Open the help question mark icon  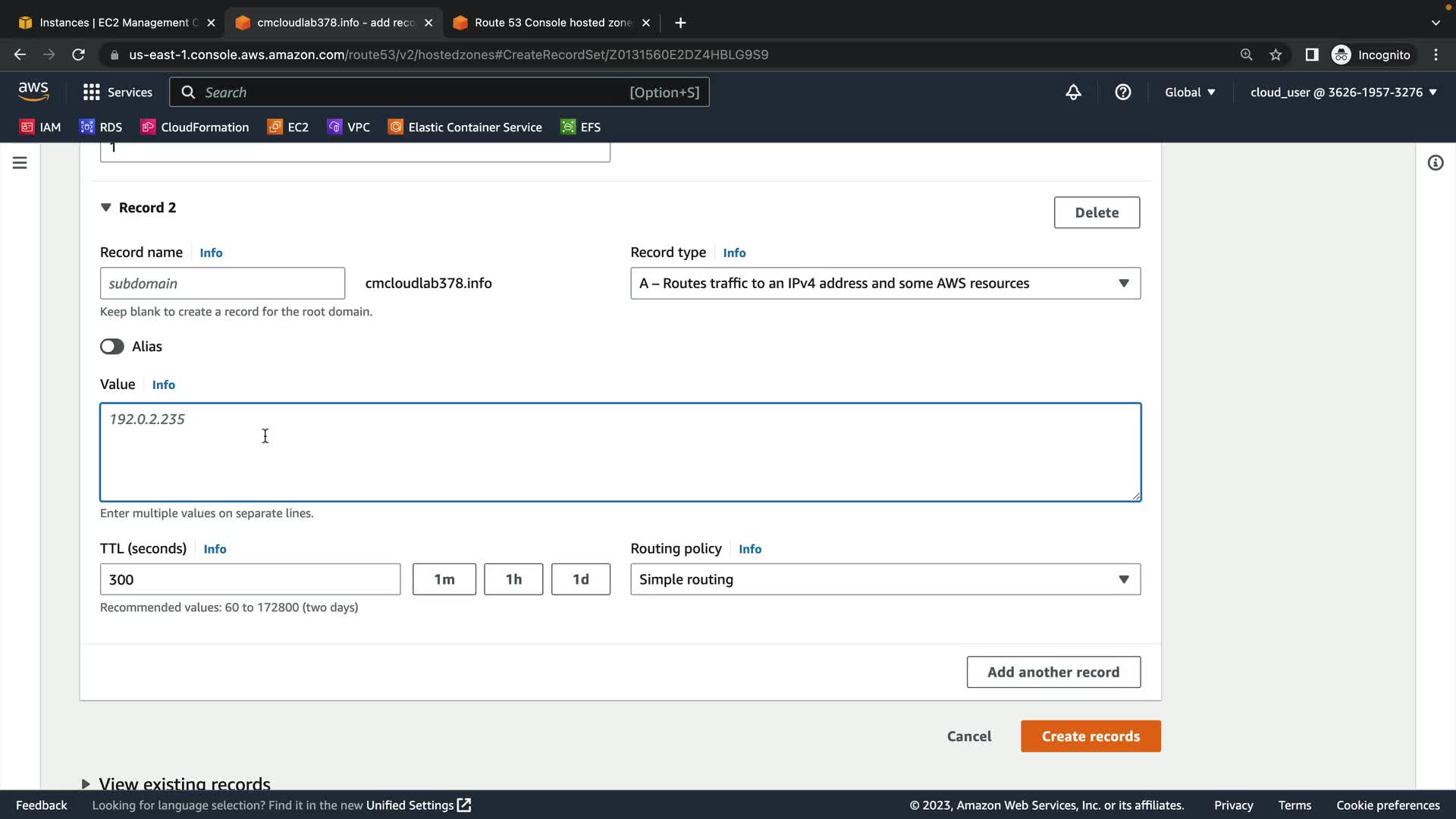[x=1122, y=92]
